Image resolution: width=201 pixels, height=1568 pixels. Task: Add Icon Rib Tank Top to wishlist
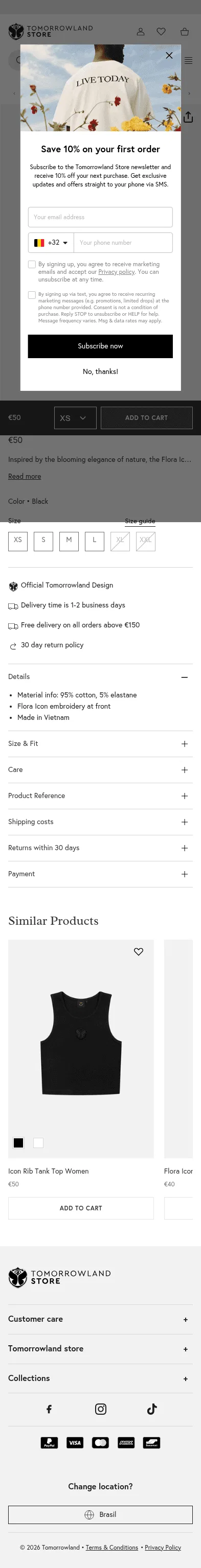tap(139, 951)
